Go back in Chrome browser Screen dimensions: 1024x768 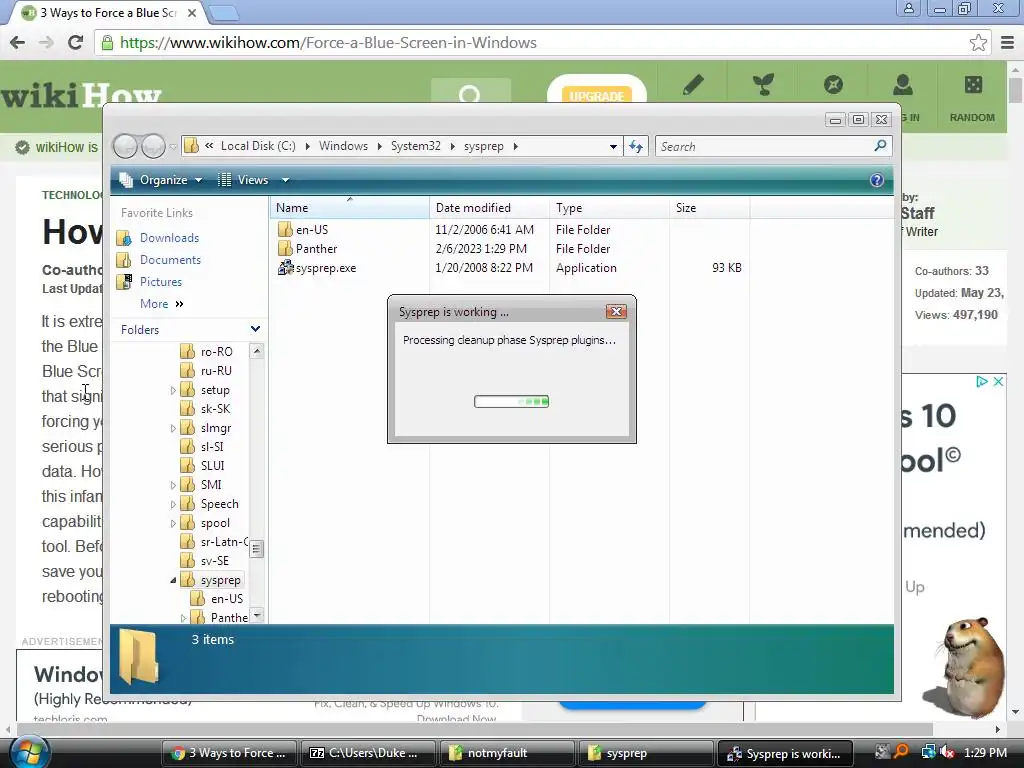pos(18,42)
